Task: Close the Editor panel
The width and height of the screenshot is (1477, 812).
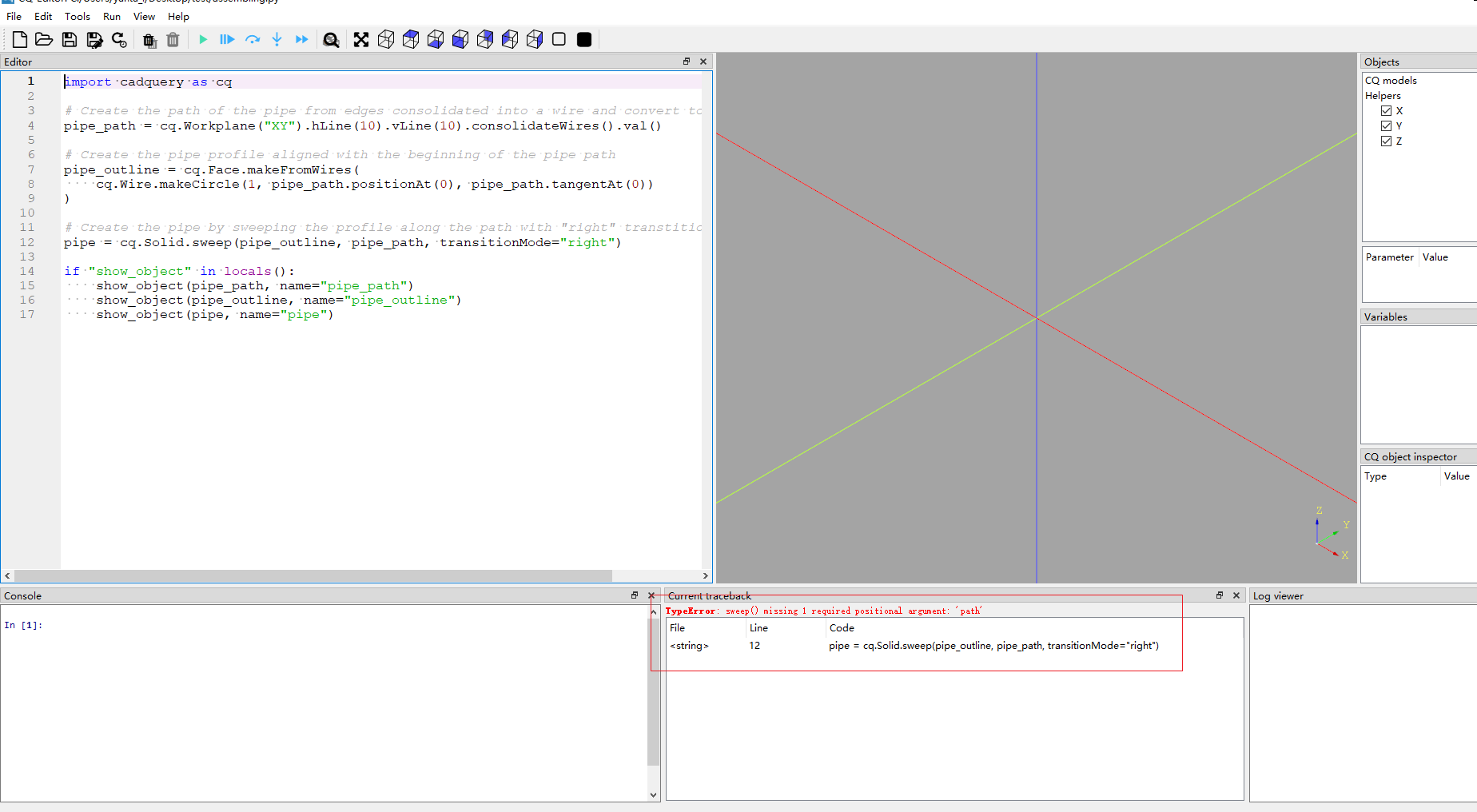Action: [x=703, y=62]
